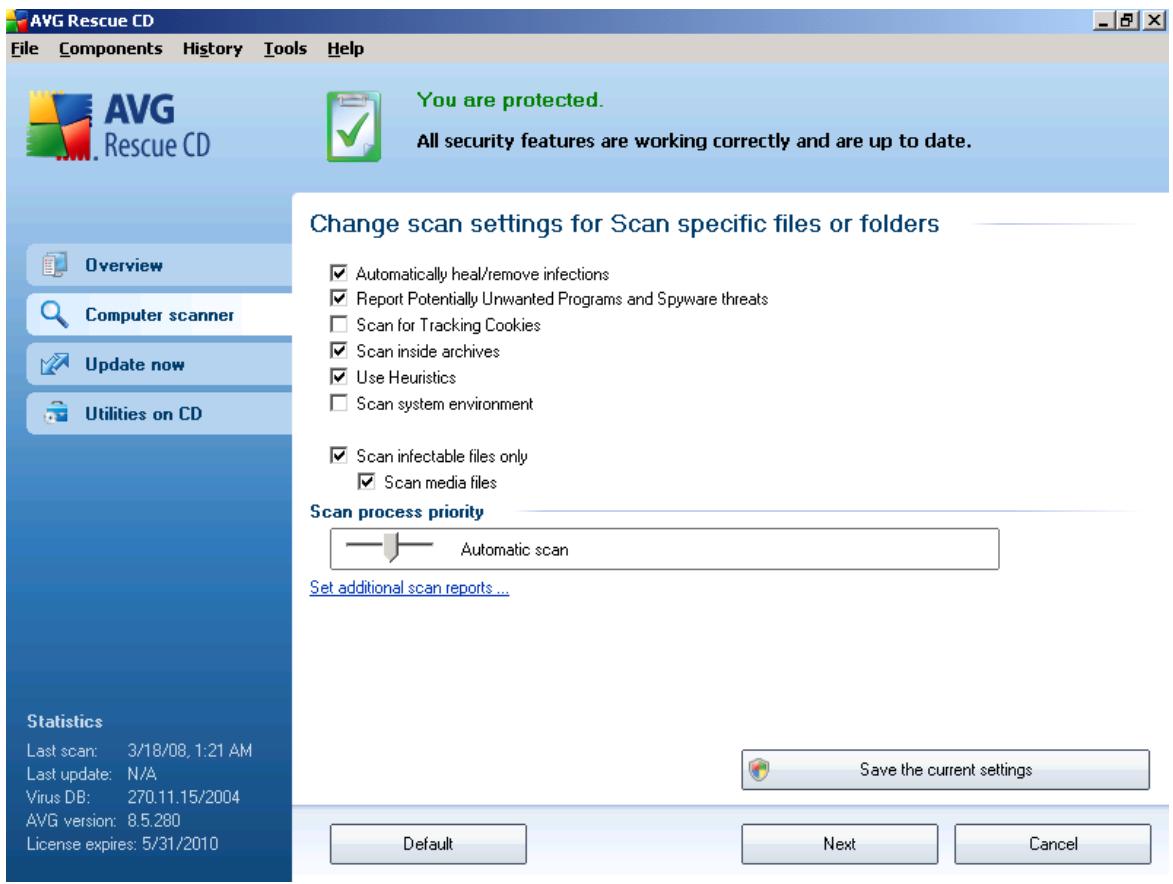Image resolution: width=1173 pixels, height=884 pixels.
Task: Go to the Overview section
Action: (159, 265)
